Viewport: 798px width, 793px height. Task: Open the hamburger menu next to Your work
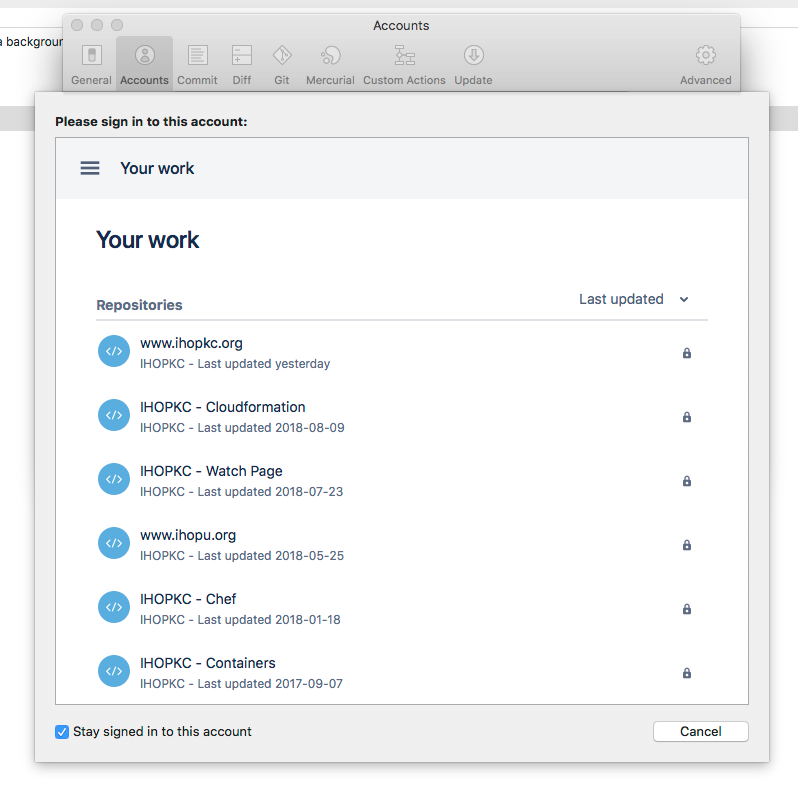click(90, 168)
